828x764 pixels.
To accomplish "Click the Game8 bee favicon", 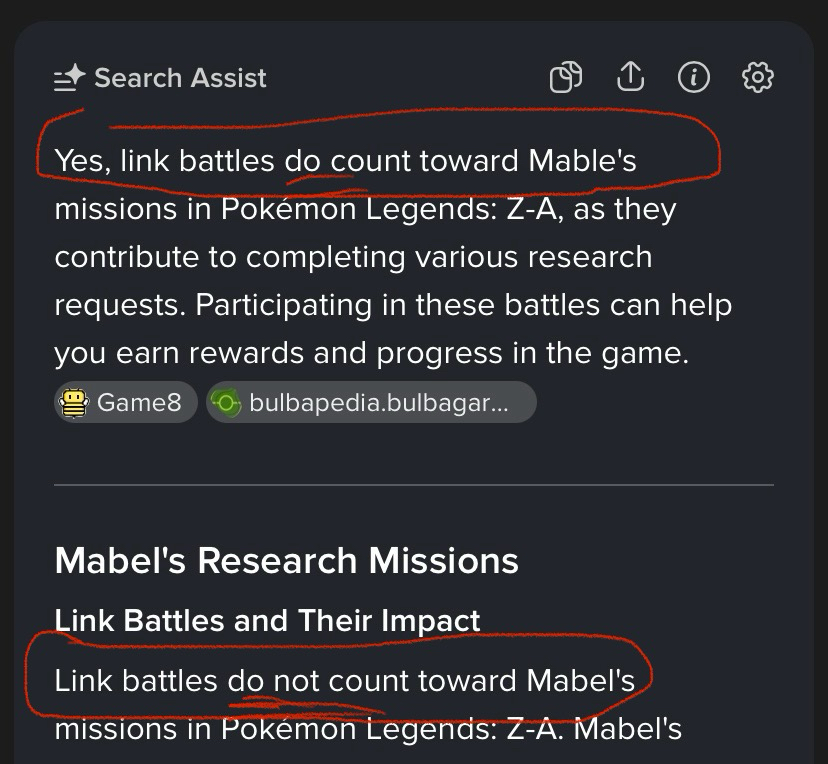I will 74,402.
